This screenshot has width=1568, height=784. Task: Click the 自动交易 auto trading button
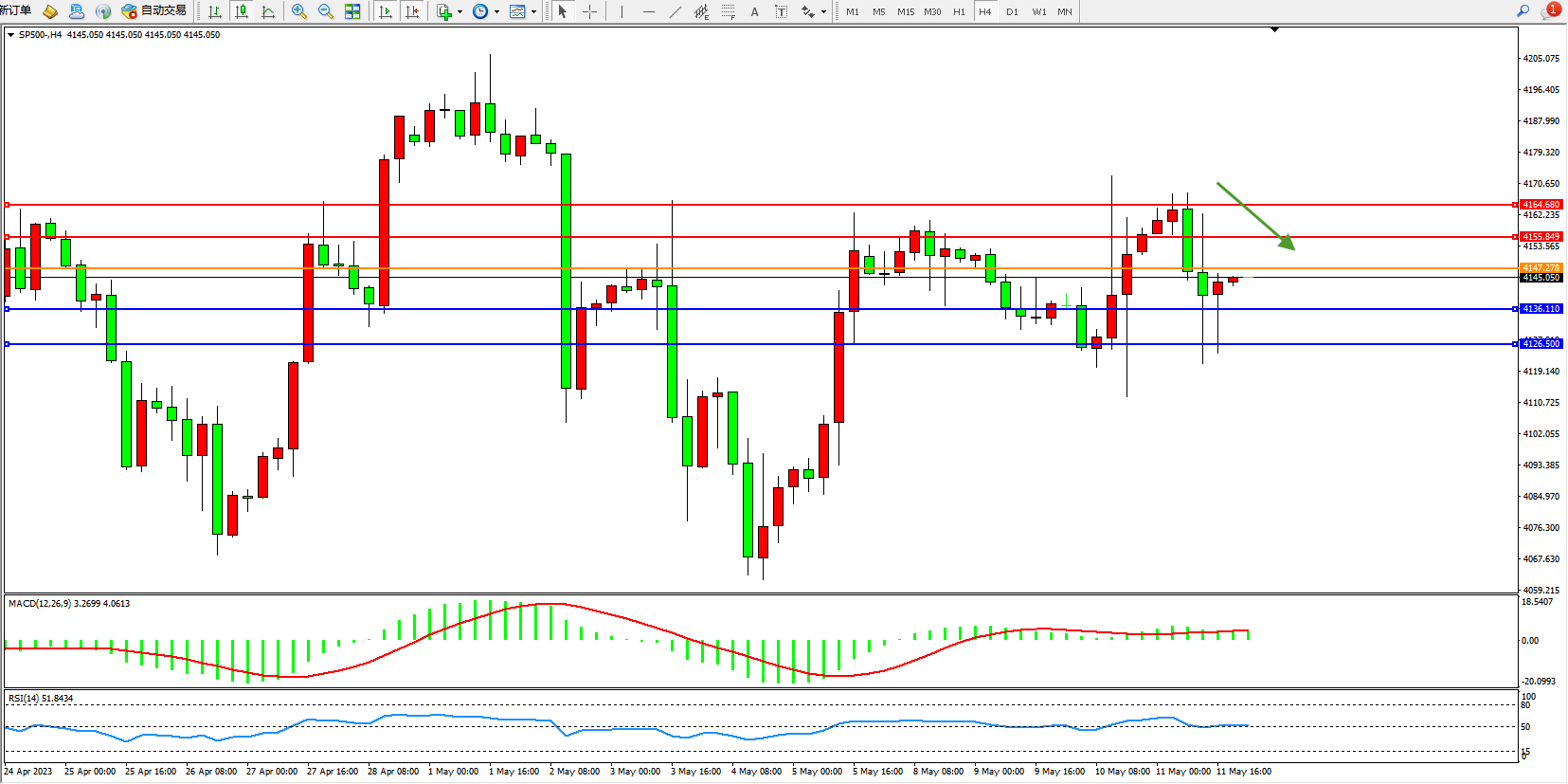click(x=154, y=11)
